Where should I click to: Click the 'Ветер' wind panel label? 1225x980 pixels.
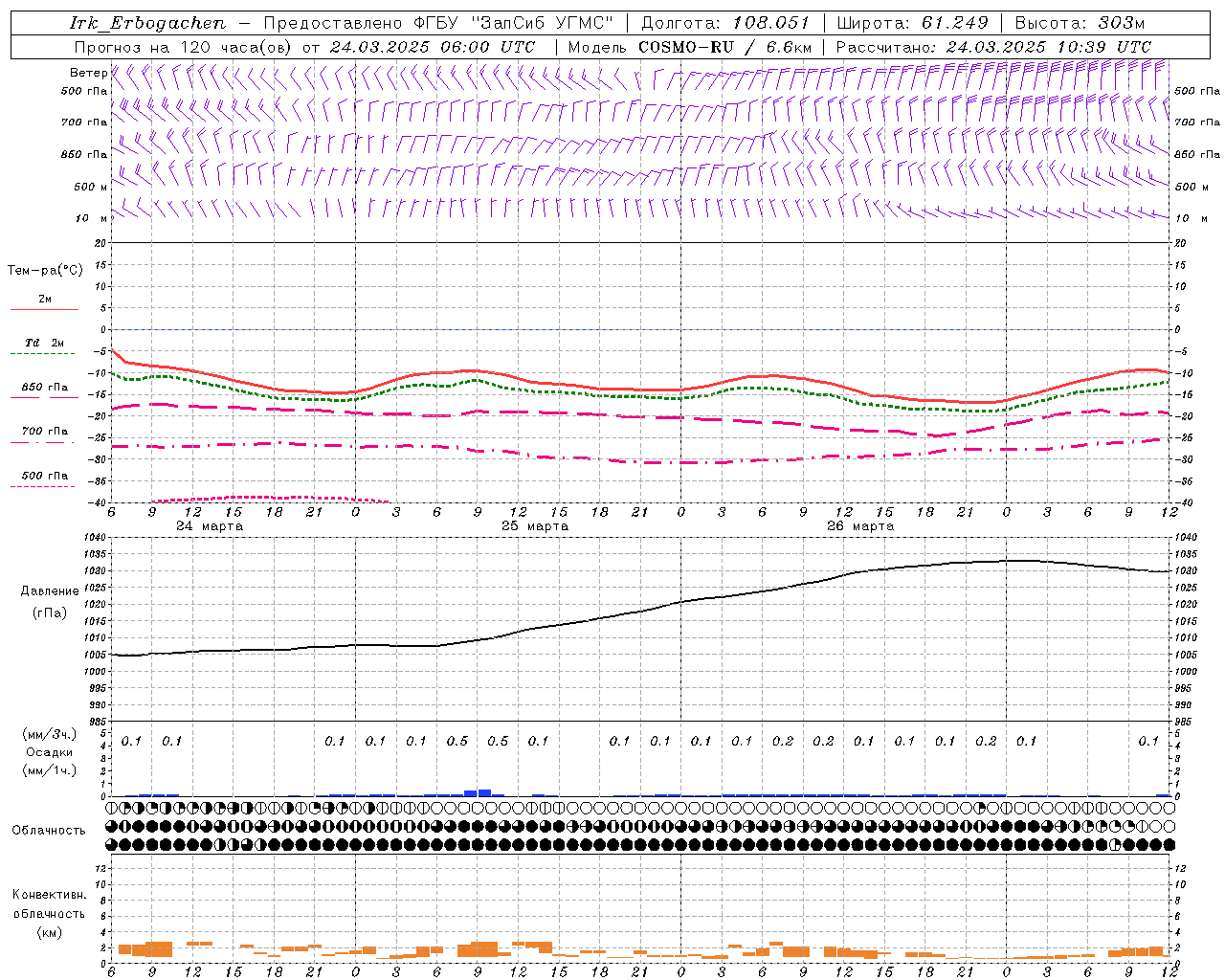coord(88,73)
